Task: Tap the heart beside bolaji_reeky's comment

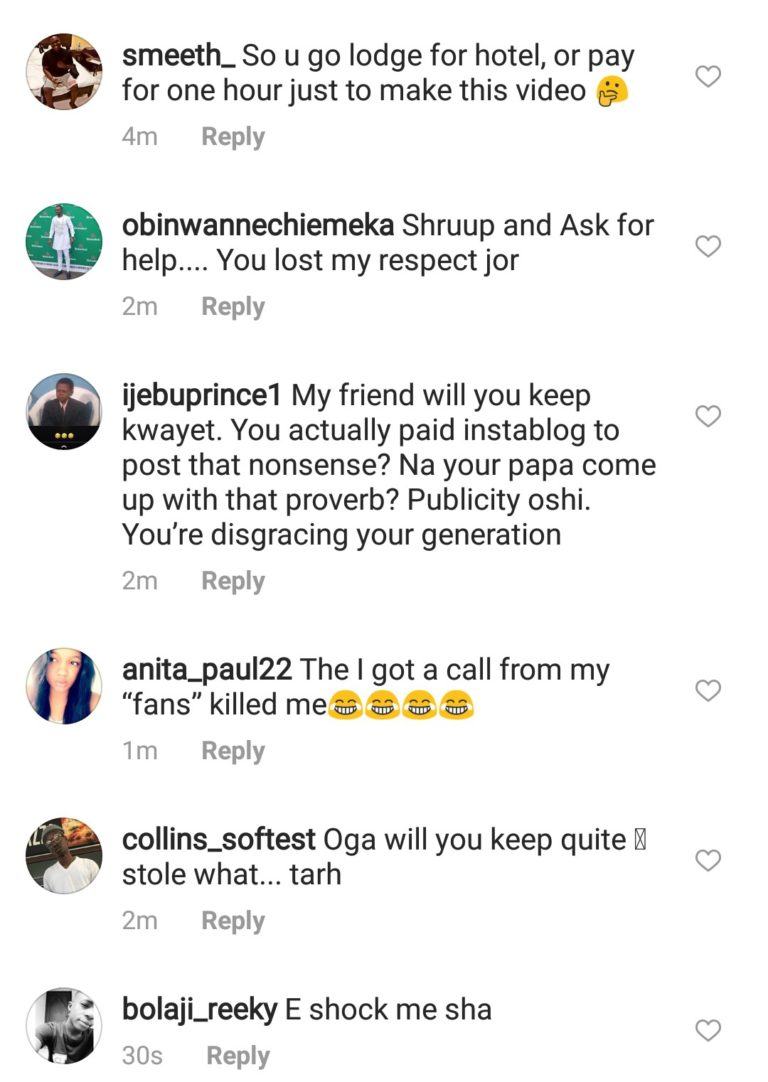Action: 708,1030
